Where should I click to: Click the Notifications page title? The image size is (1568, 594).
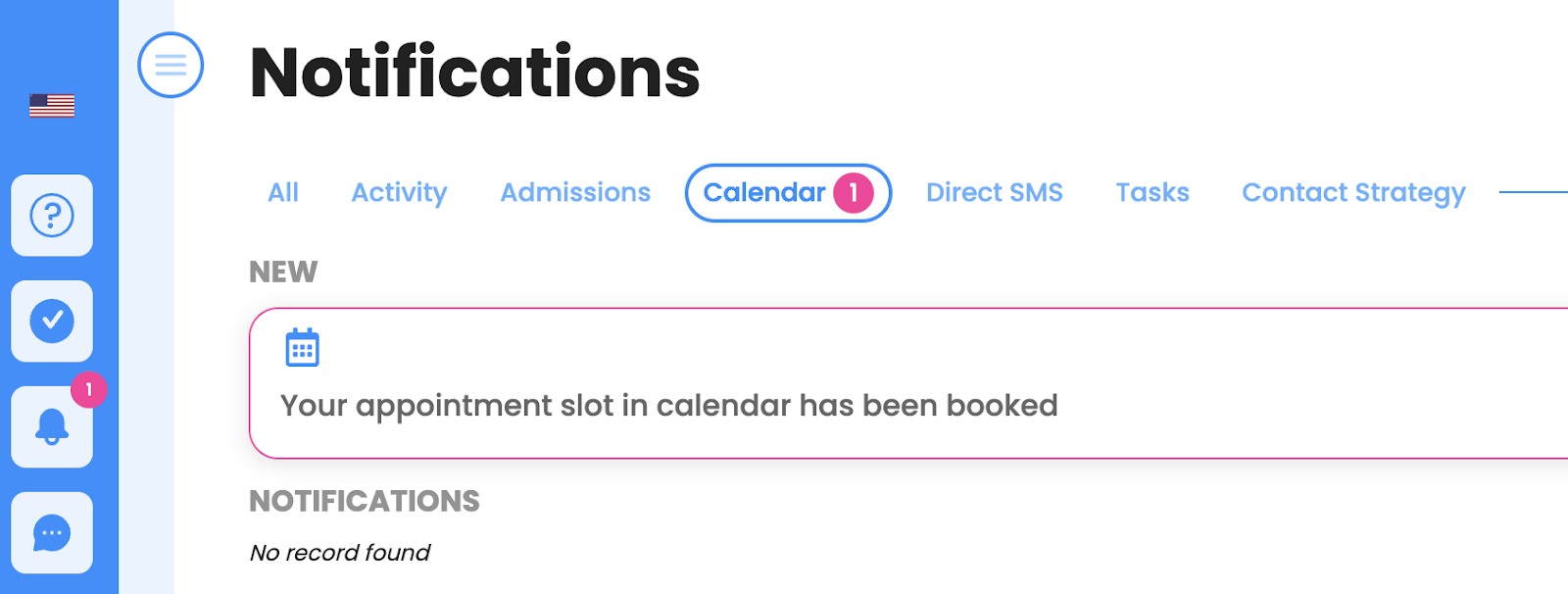click(x=475, y=73)
